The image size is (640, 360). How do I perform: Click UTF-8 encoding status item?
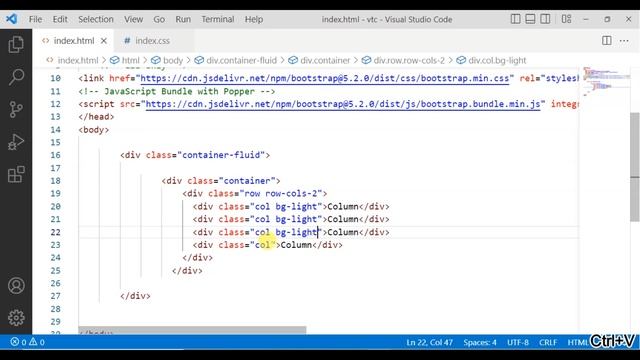pyautogui.click(x=518, y=342)
